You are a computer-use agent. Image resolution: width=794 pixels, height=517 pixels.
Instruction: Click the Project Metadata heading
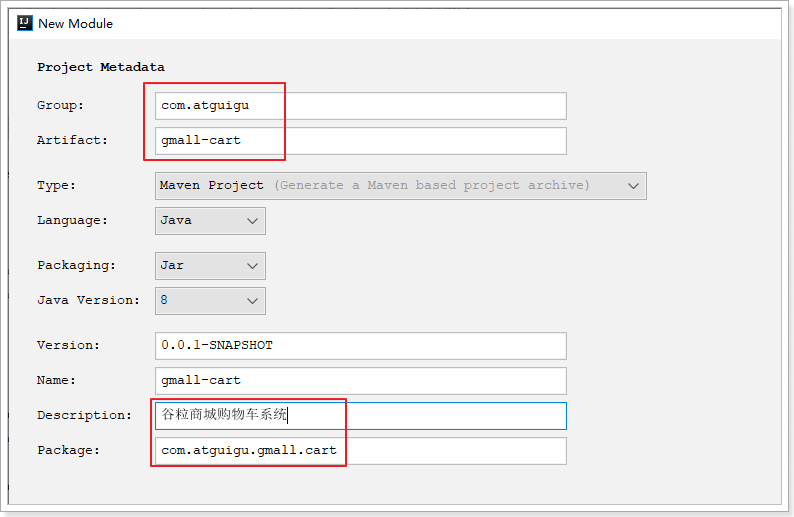(x=101, y=67)
